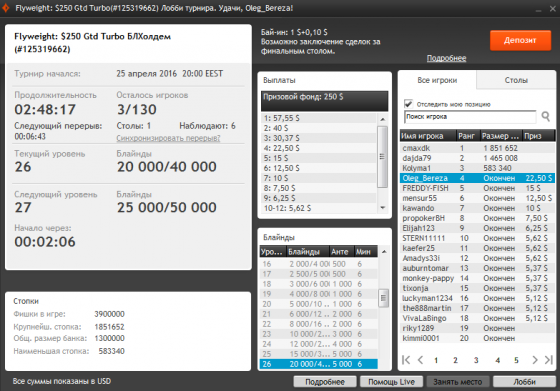Select player dajda79 row
This screenshot has height=391, width=560.
coord(477,158)
